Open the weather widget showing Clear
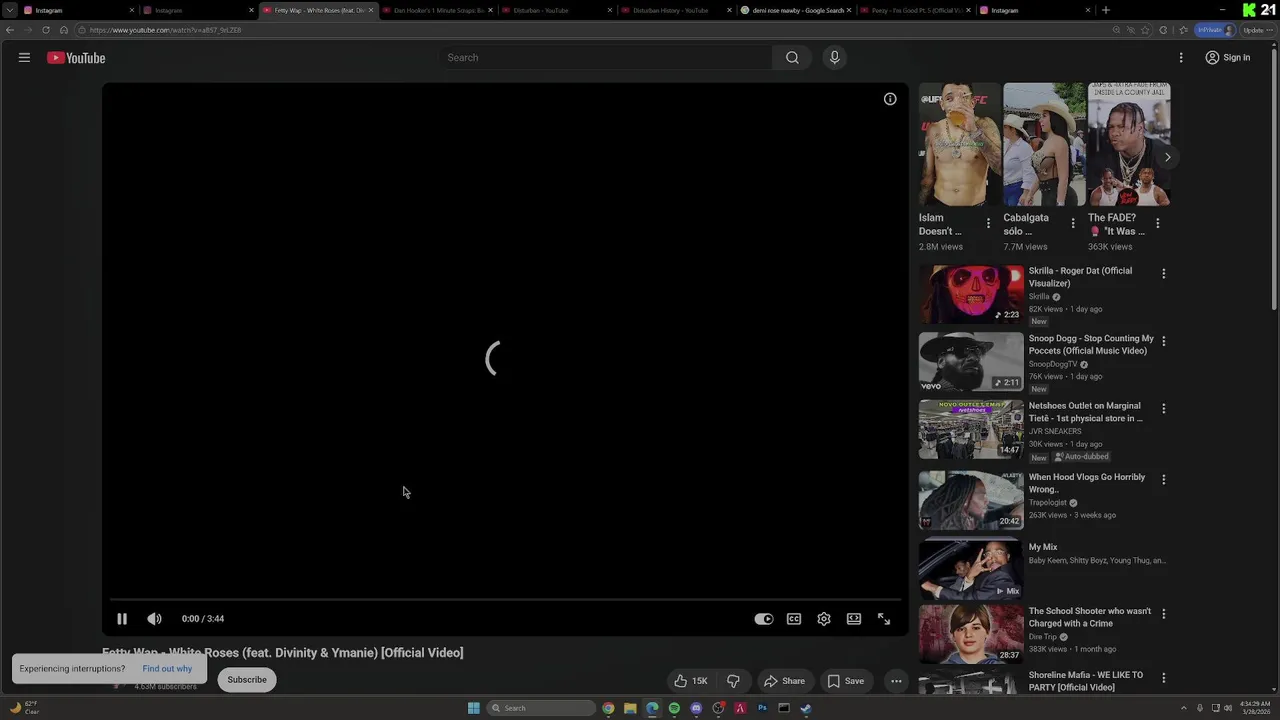Image resolution: width=1280 pixels, height=720 pixels. [25, 708]
